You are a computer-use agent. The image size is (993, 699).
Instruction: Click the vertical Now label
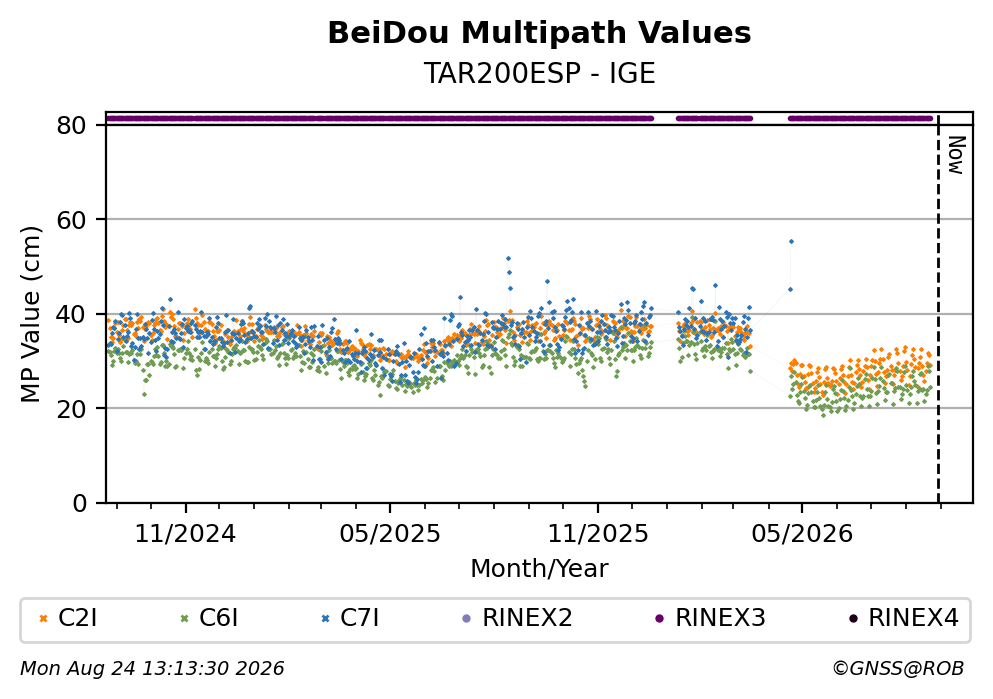956,155
